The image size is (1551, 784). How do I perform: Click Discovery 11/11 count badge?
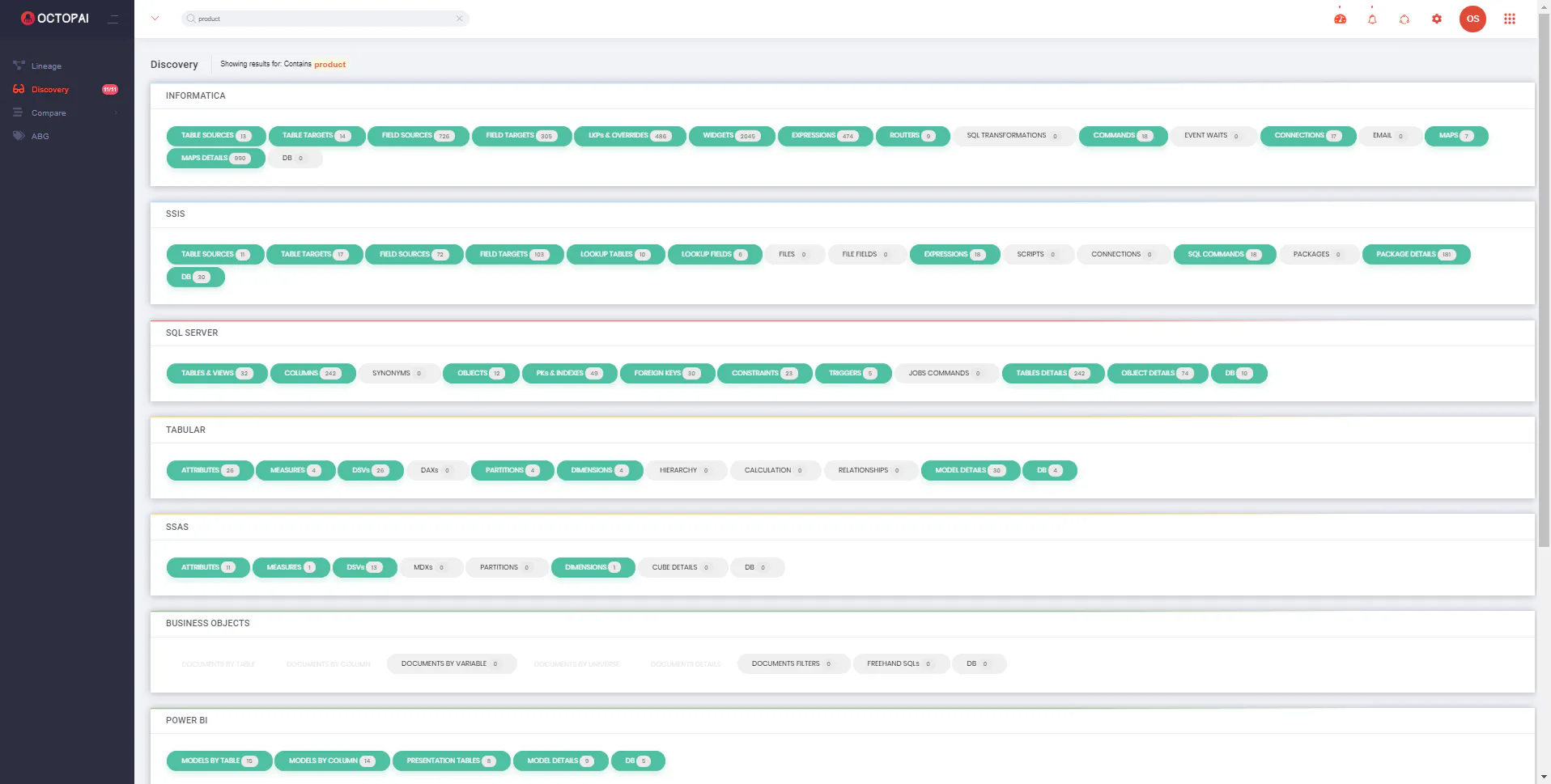tap(110, 90)
